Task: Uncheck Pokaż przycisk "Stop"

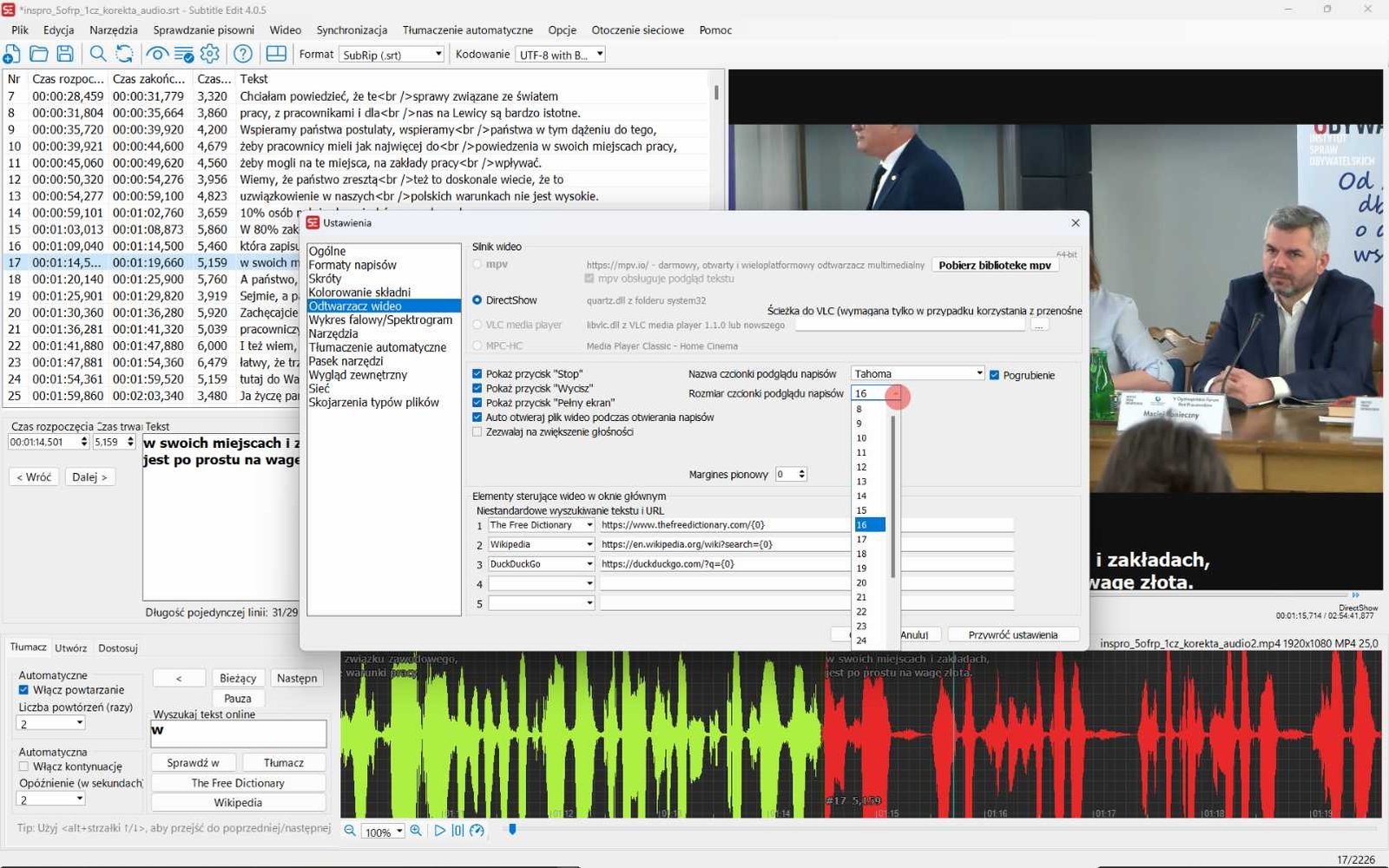Action: (477, 374)
